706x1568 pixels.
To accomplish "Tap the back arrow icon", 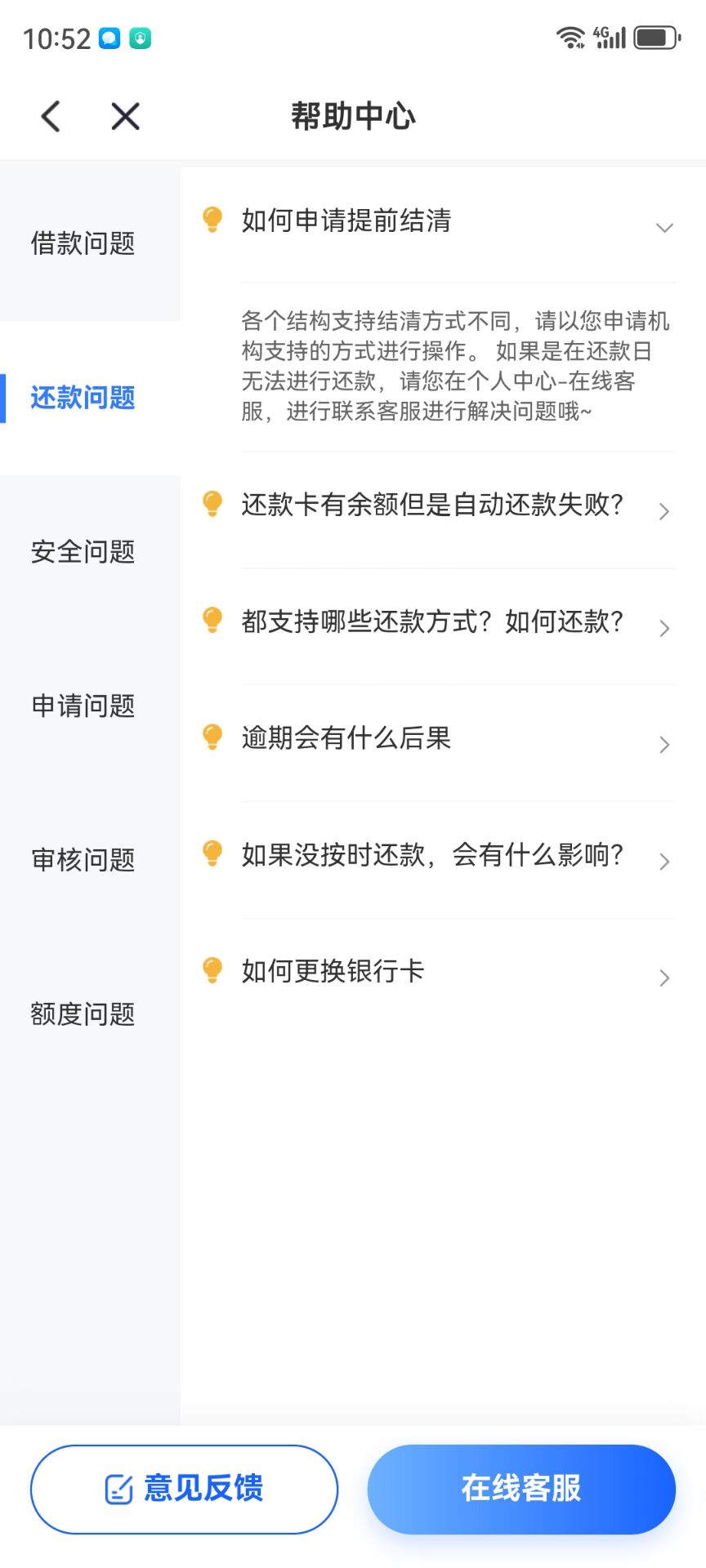I will tap(51, 116).
